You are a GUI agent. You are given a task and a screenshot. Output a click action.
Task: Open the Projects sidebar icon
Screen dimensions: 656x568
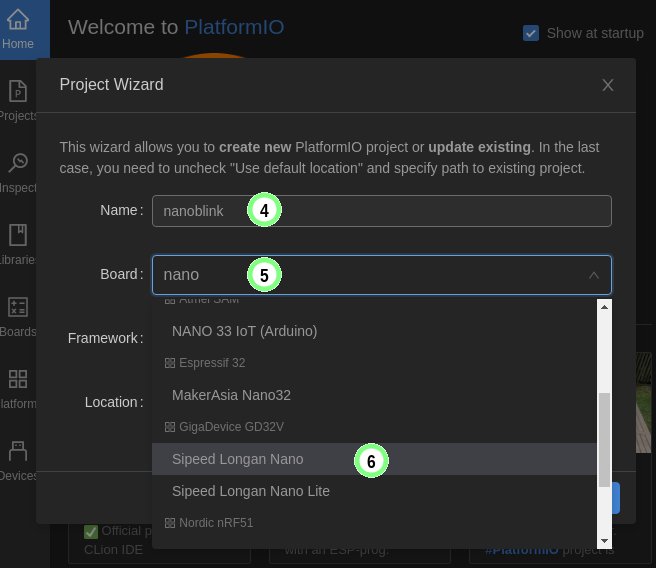pyautogui.click(x=18, y=99)
